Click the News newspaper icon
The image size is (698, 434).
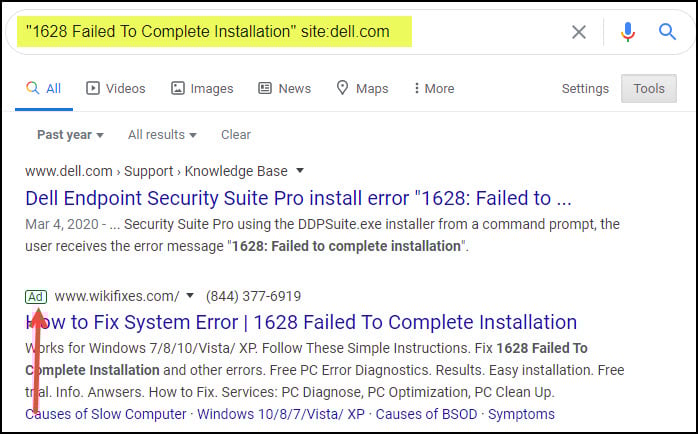[x=265, y=88]
